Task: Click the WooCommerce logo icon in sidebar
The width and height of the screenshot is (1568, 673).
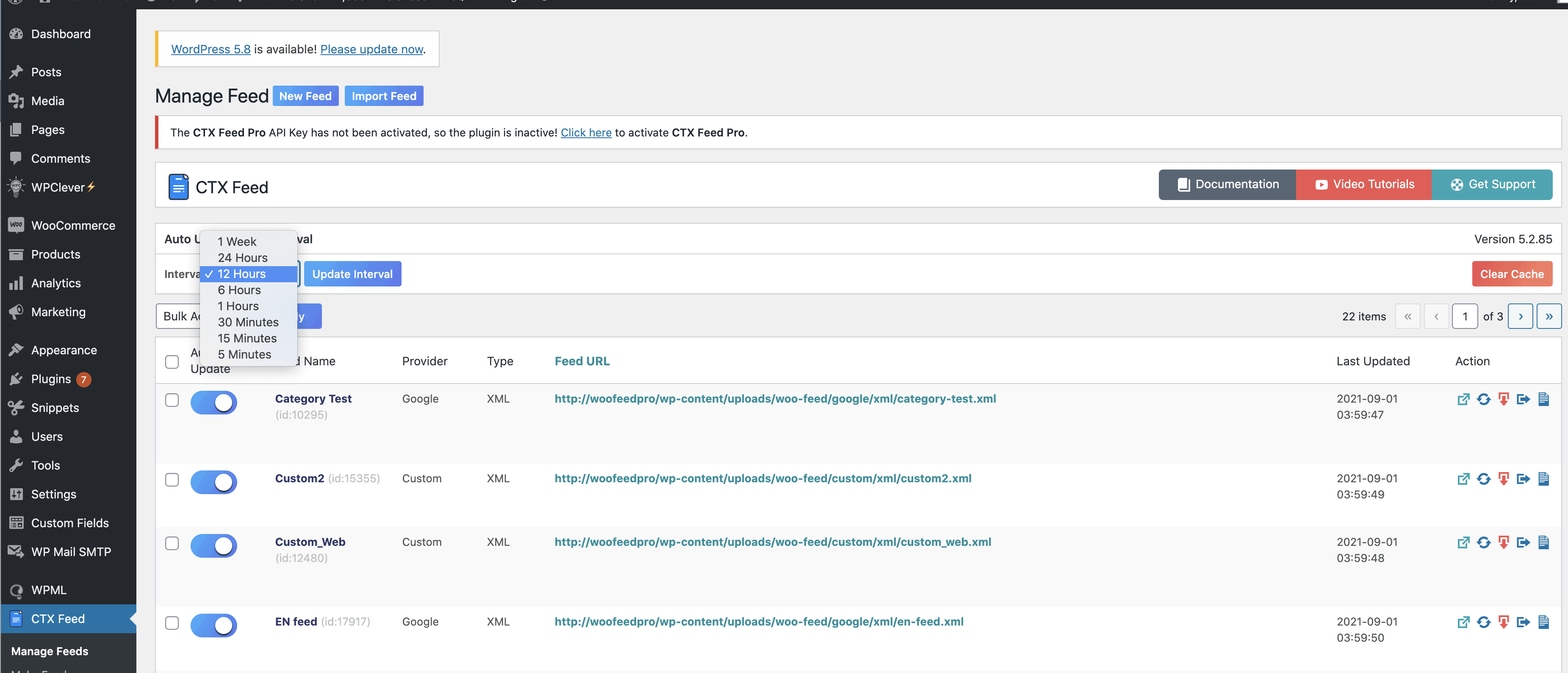Action: [17, 225]
